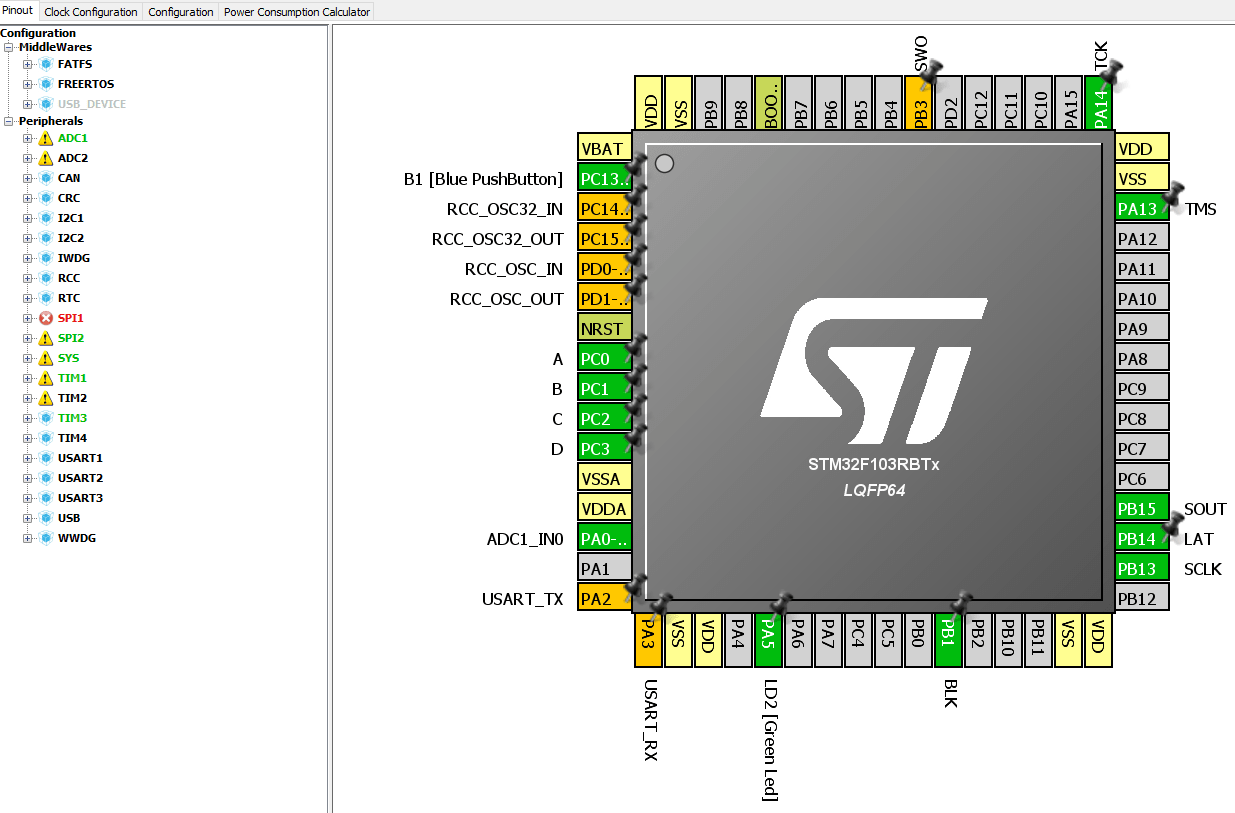Click pin PC0 labeled A
This screenshot has height=813, width=1235.
(x=605, y=359)
